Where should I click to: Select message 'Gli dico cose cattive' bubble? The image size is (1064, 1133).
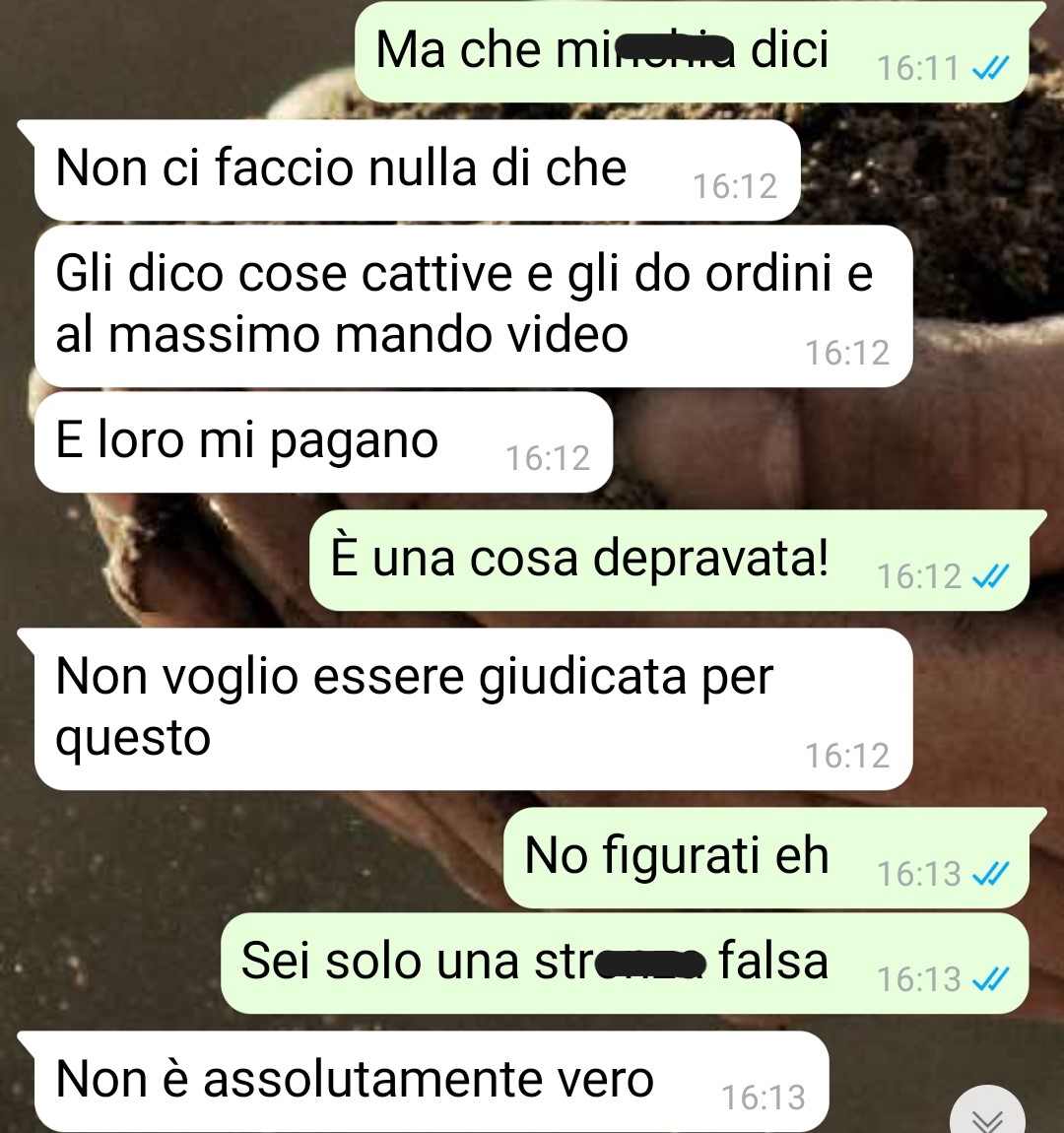[473, 306]
